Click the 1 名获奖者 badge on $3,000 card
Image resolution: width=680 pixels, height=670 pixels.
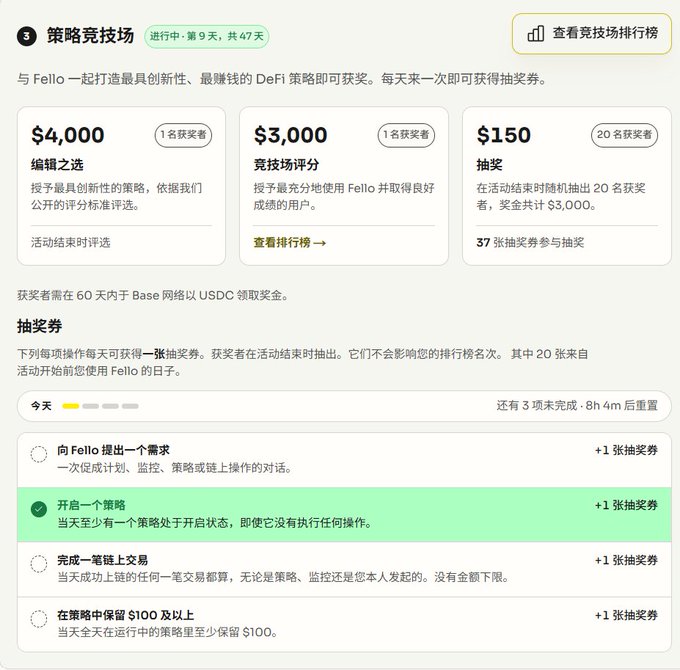[406, 135]
